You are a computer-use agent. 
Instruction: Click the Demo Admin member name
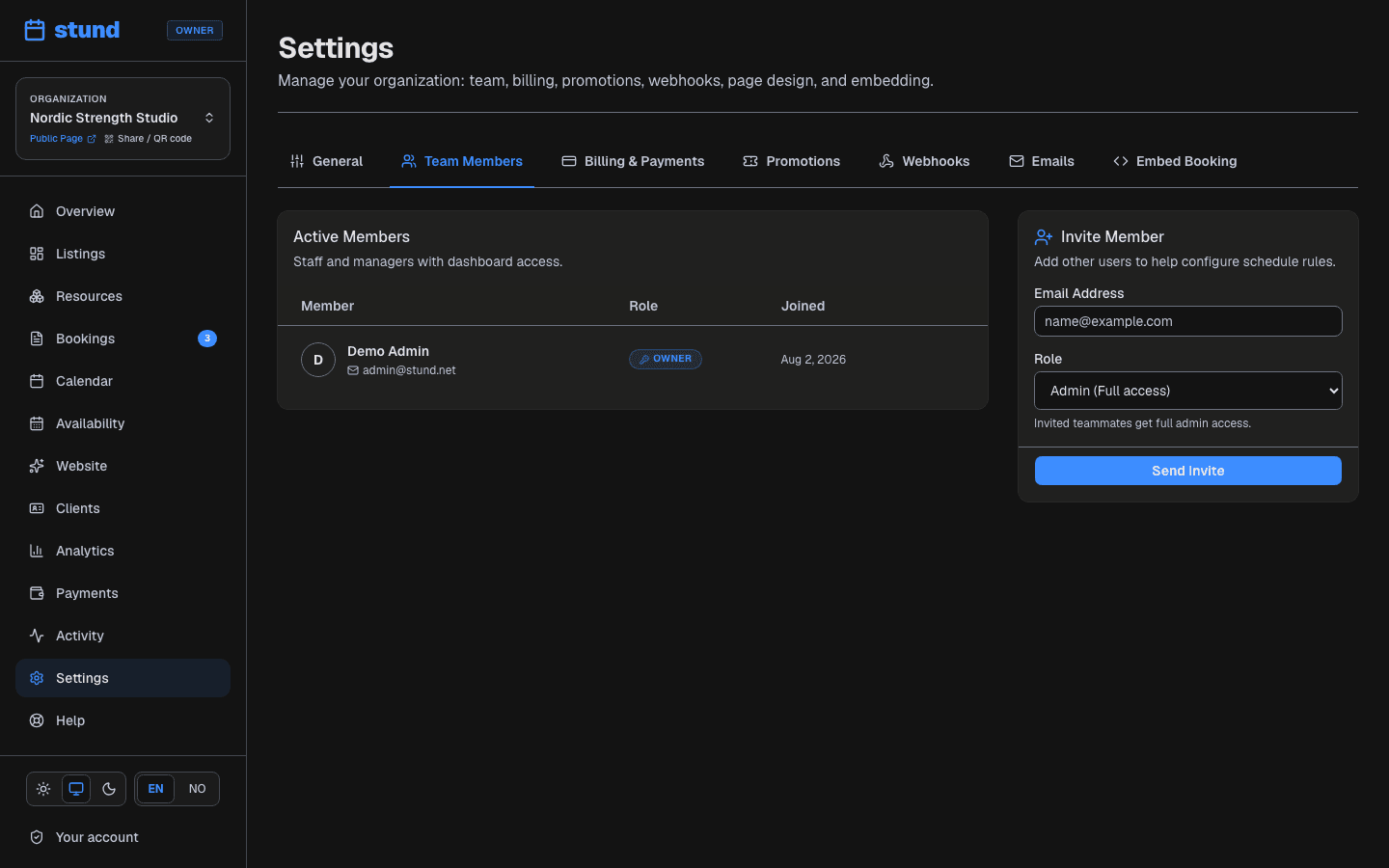(388, 351)
